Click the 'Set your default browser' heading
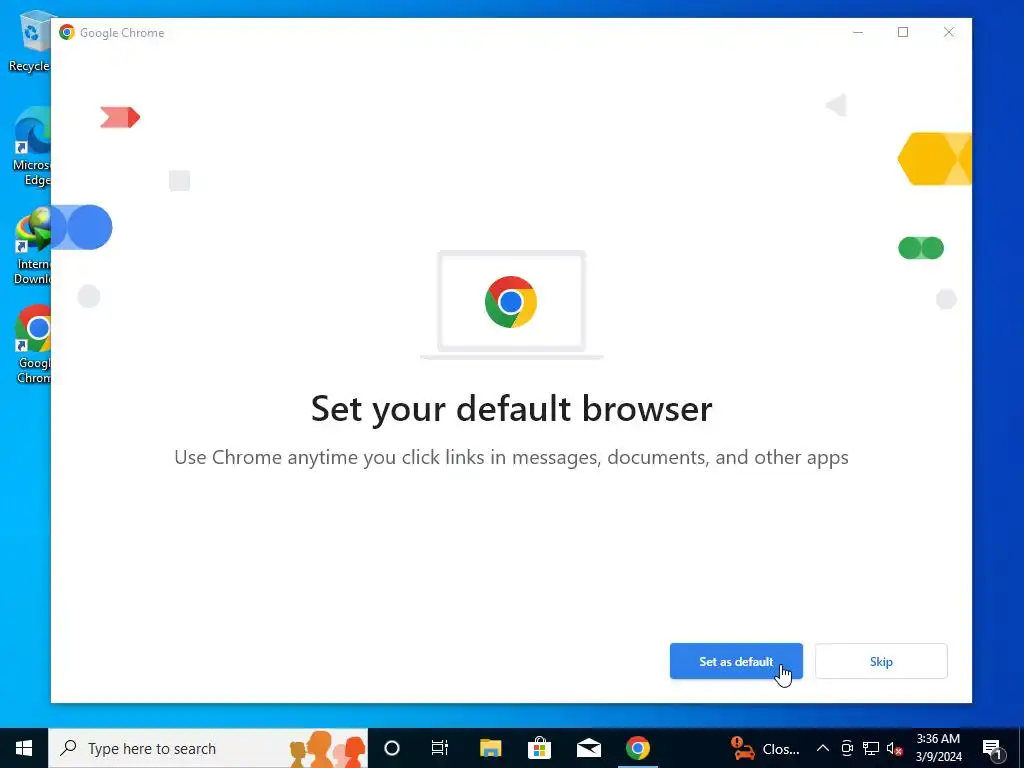The height and width of the screenshot is (768, 1024). 511,409
